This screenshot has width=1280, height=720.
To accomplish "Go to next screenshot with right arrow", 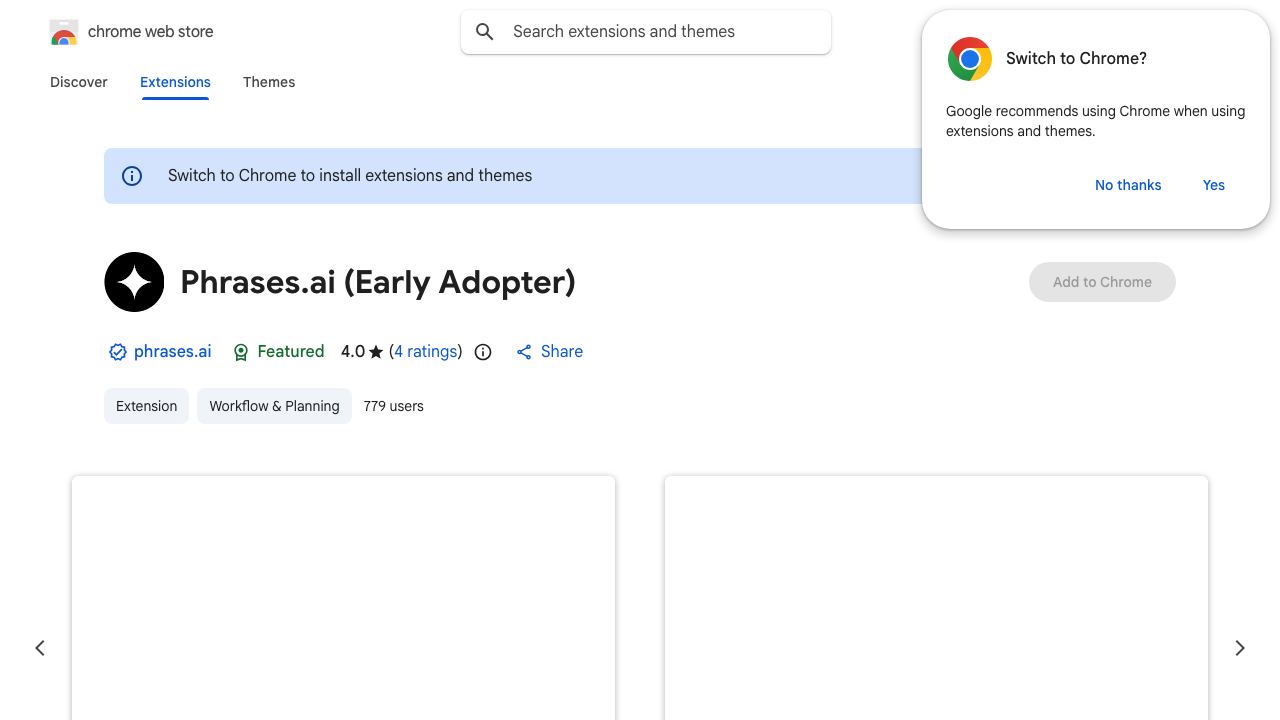I will (1240, 648).
